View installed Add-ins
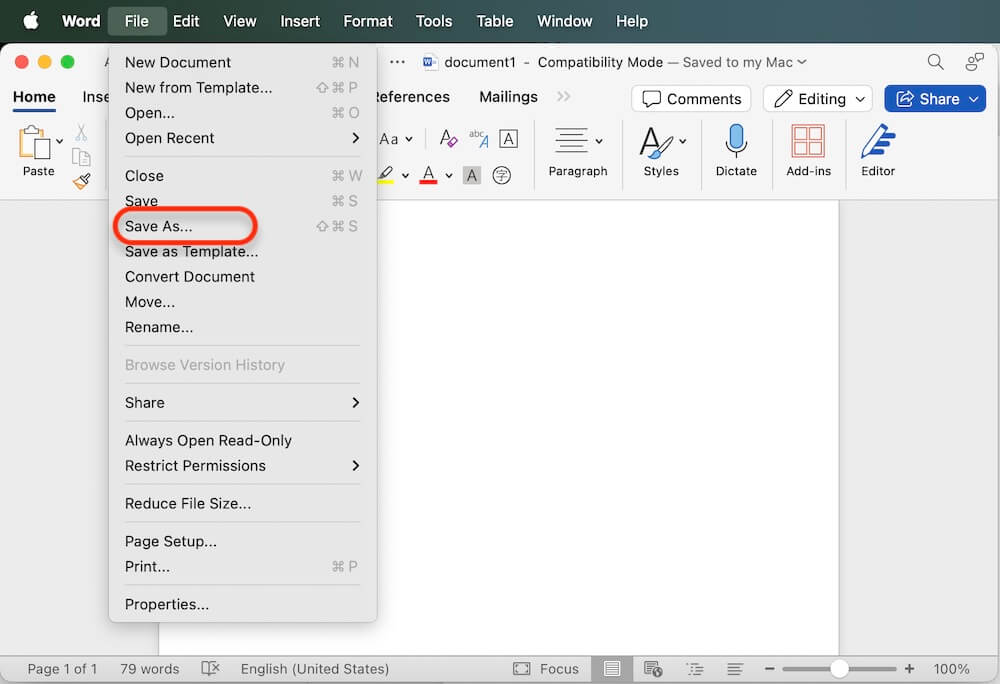Viewport: 1000px width, 684px height. click(808, 150)
